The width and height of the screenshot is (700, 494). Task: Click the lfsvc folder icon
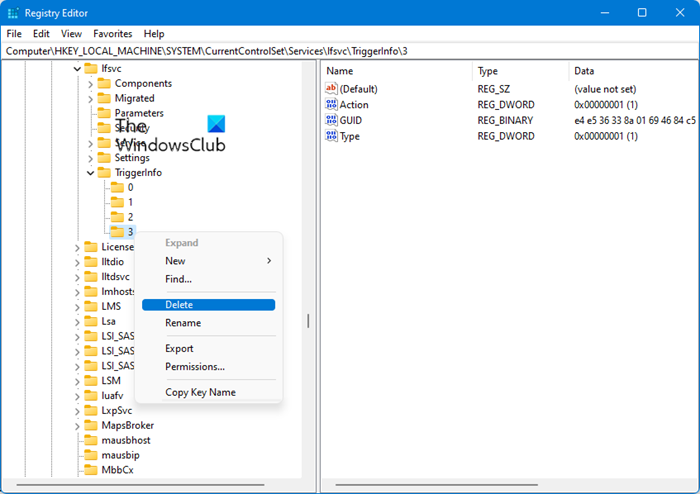pos(91,68)
